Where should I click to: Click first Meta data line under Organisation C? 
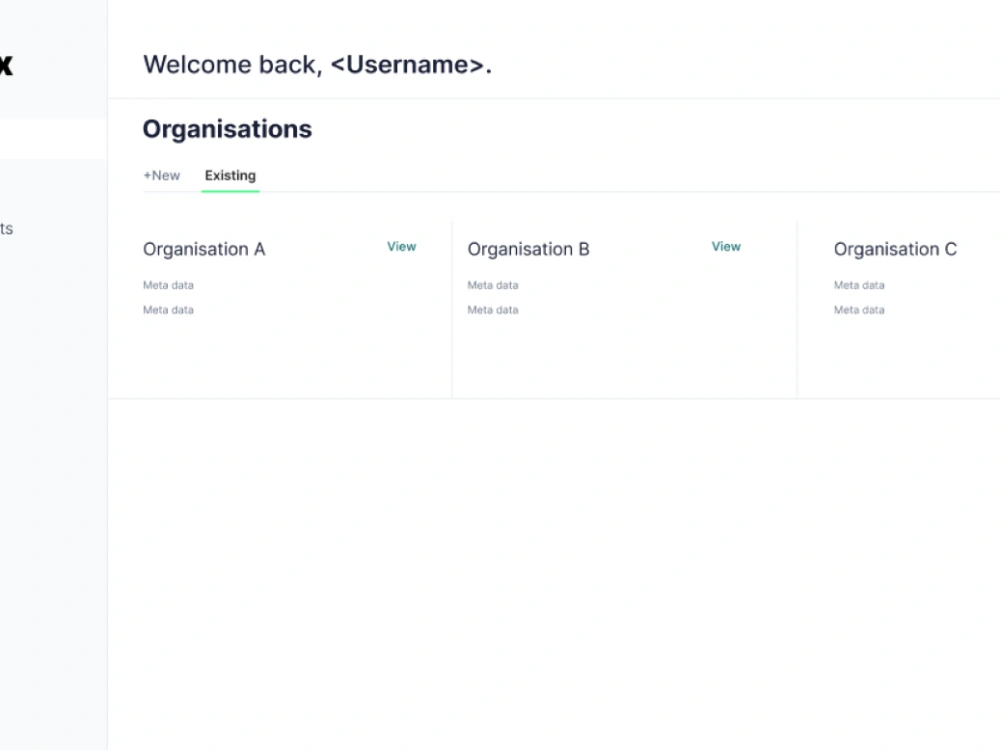click(859, 285)
